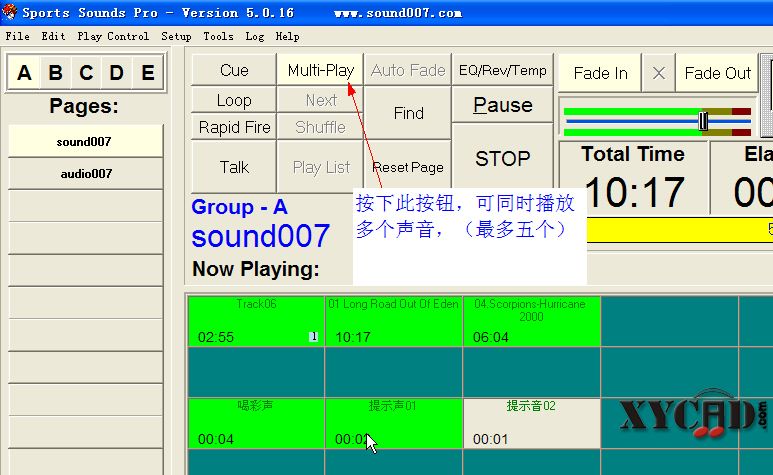Play the 提示声01 sound cell
This screenshot has width=773, height=475.
point(393,423)
